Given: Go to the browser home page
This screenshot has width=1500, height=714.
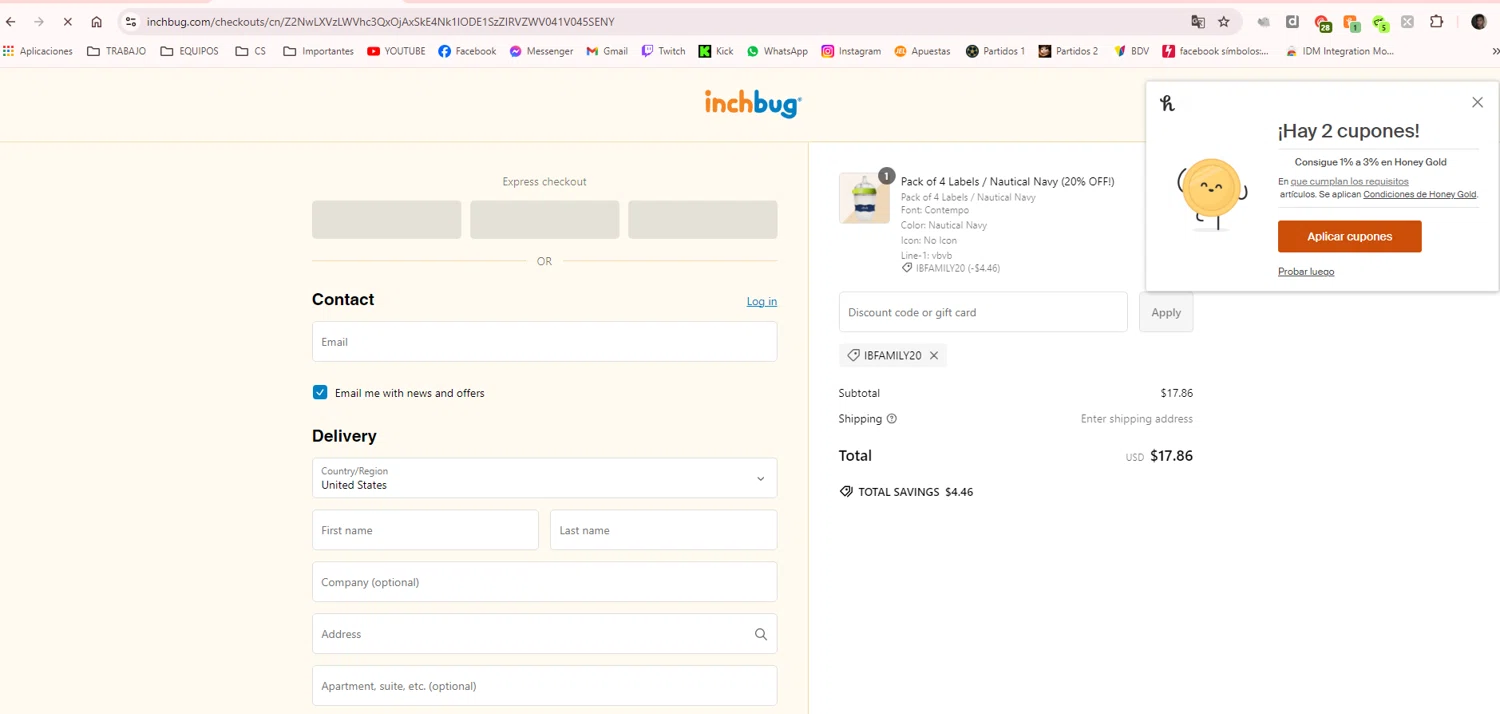Looking at the screenshot, I should click(96, 22).
